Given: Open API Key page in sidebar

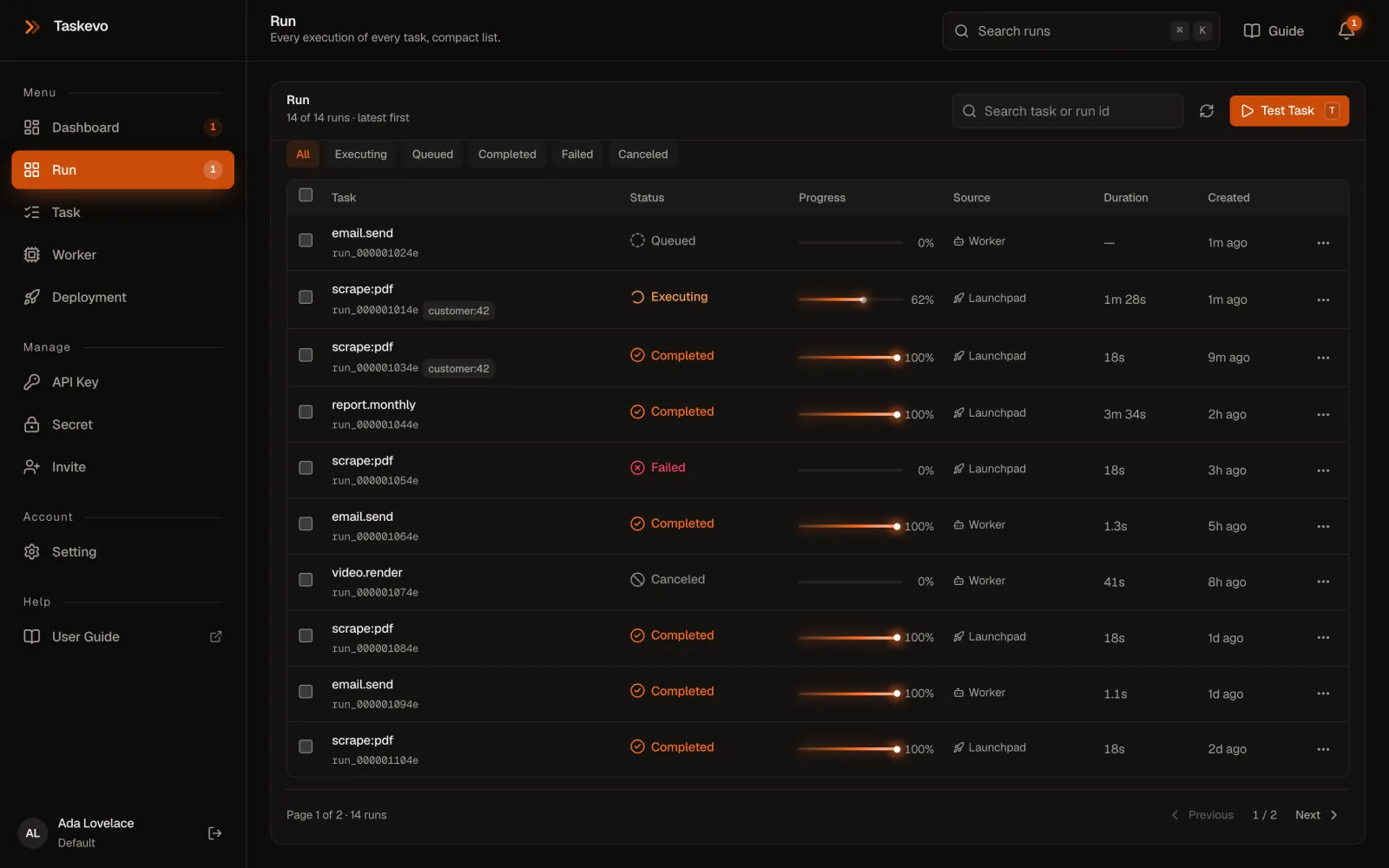Looking at the screenshot, I should coord(122,382).
